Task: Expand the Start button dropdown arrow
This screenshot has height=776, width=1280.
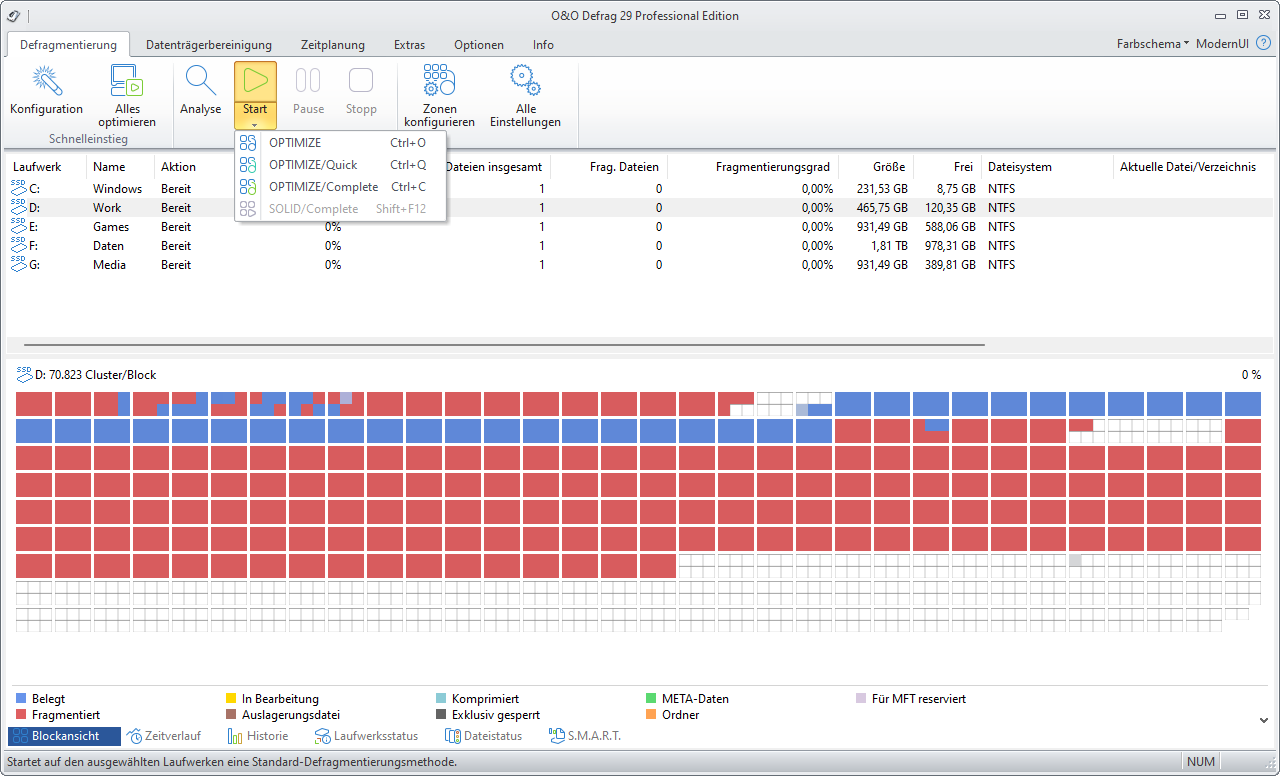Action: click(x=255, y=124)
